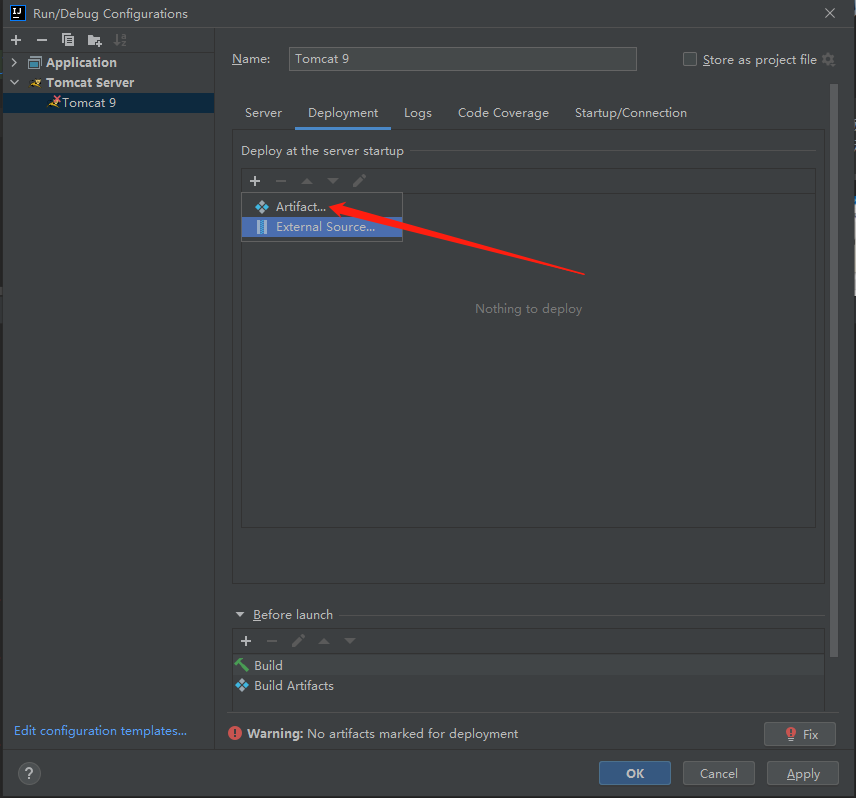
Task: Move configuration into new folder
Action: pyautogui.click(x=94, y=40)
